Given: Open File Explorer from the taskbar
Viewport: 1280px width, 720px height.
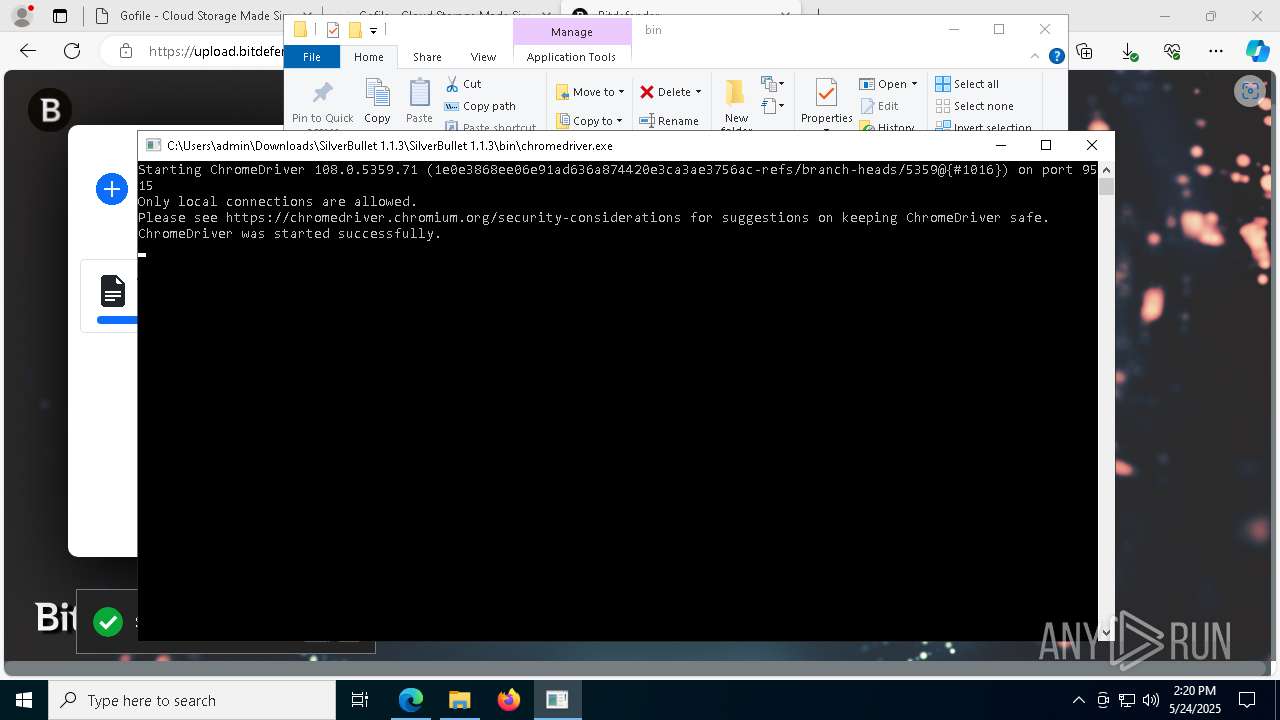Looking at the screenshot, I should pyautogui.click(x=459, y=700).
